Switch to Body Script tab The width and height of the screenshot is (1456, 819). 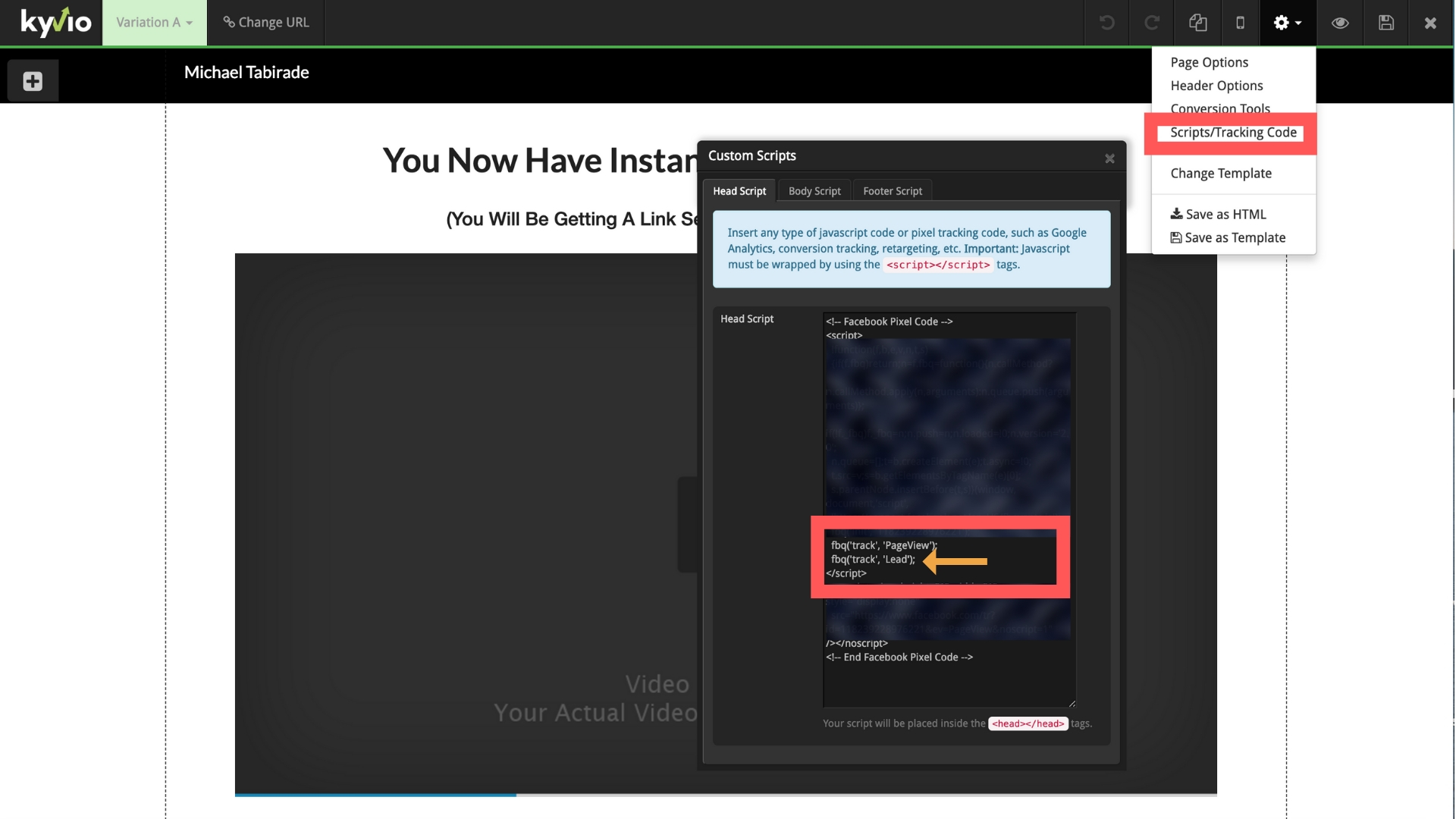click(x=814, y=192)
